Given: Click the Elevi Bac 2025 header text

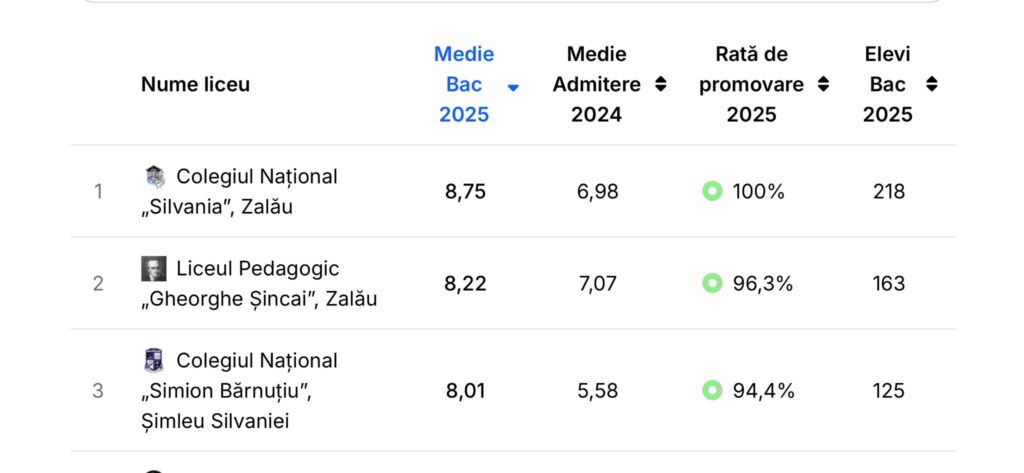Looking at the screenshot, I should click(888, 84).
